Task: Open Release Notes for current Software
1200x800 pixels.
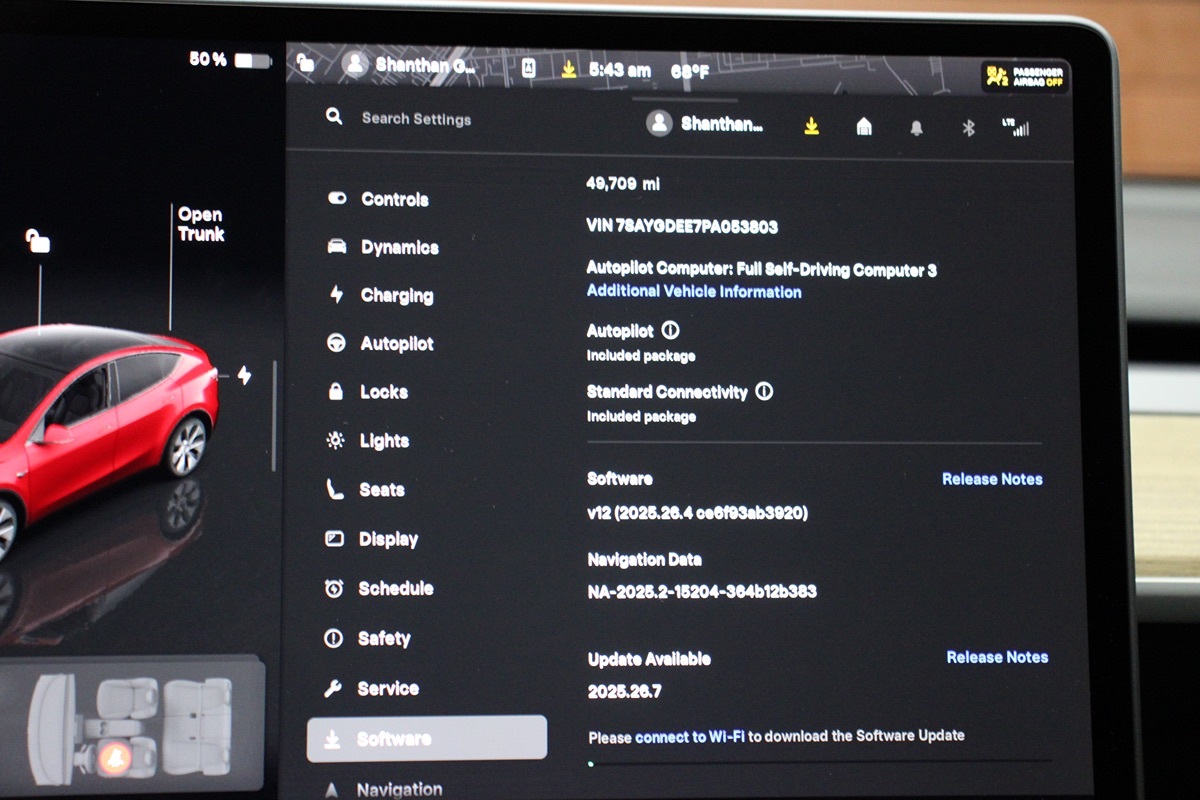Action: (x=991, y=479)
